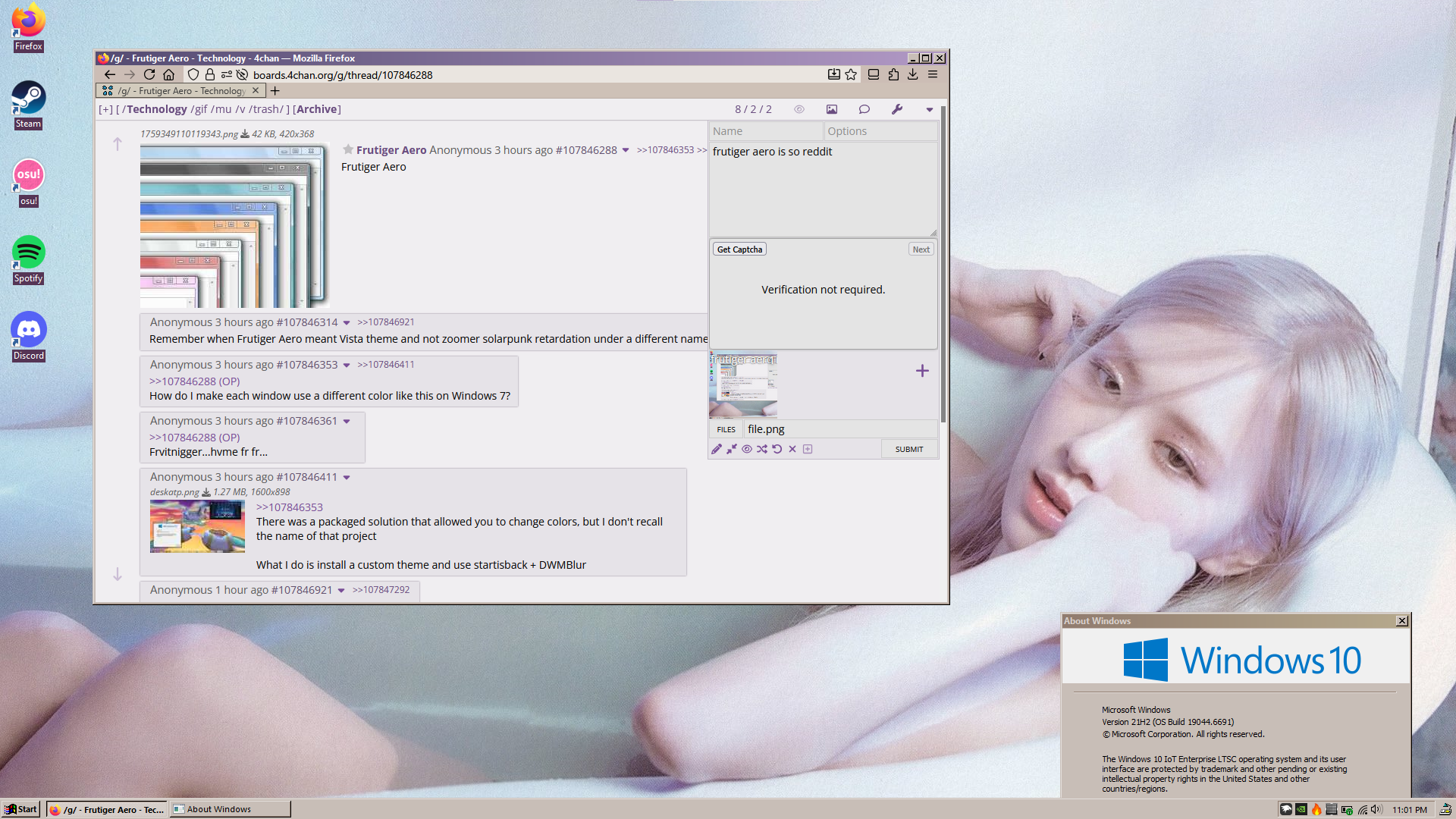Click the speech bubble QR icon in header
1456x819 pixels.
[x=864, y=109]
